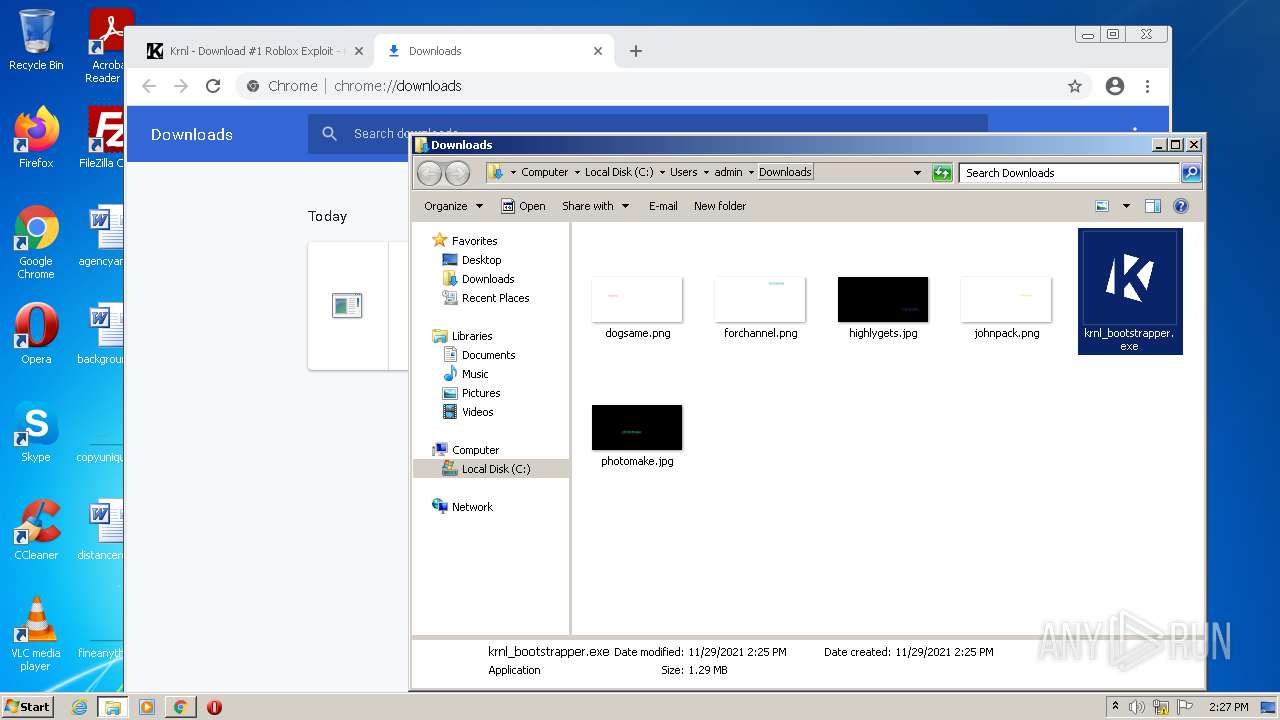The width and height of the screenshot is (1280, 720).
Task: Switch to the Downloads Chrome tab
Action: click(493, 51)
